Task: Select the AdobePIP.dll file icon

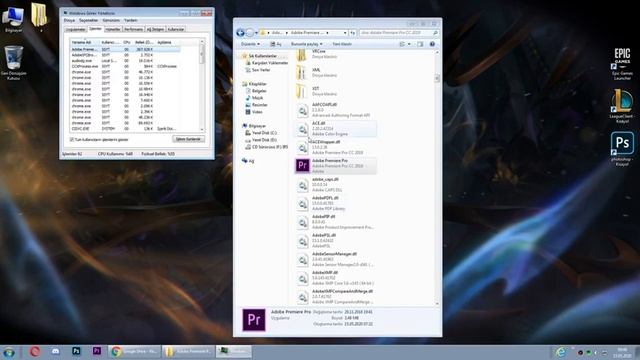Action: pyautogui.click(x=302, y=222)
